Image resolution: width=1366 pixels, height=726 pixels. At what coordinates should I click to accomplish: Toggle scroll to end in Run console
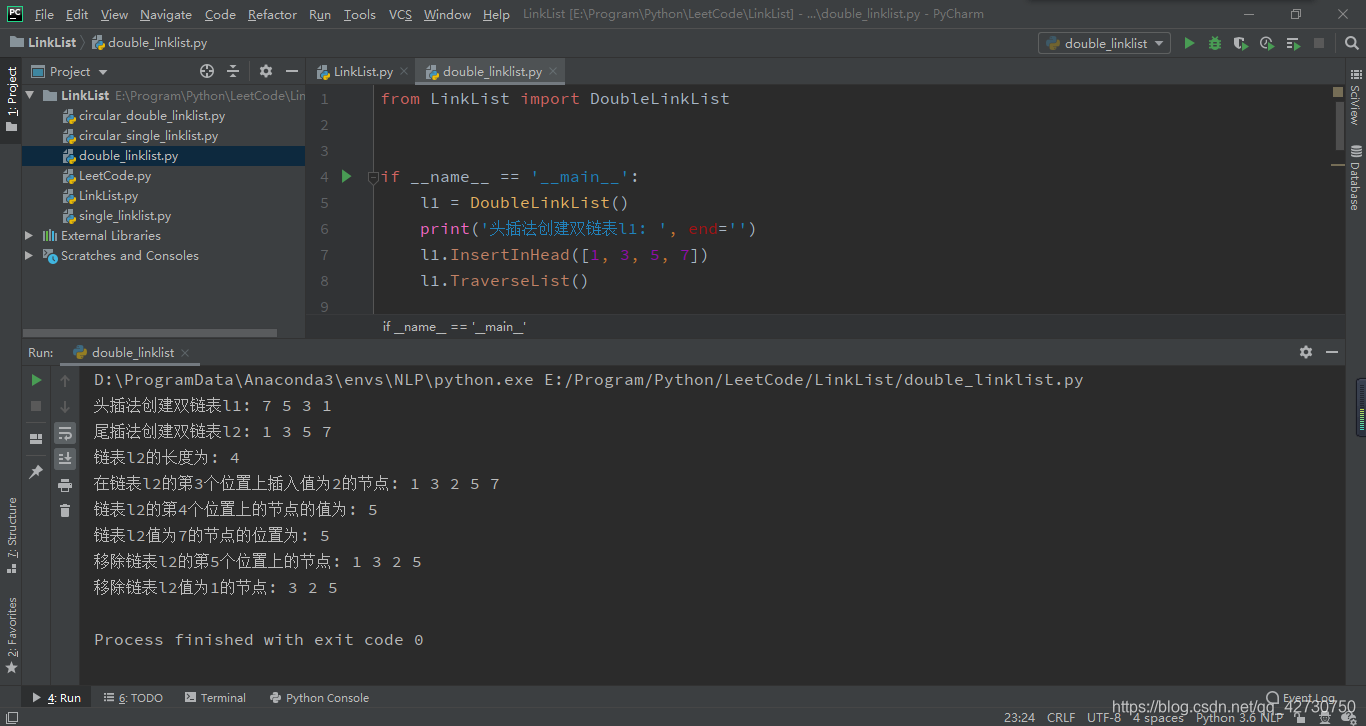pos(65,458)
